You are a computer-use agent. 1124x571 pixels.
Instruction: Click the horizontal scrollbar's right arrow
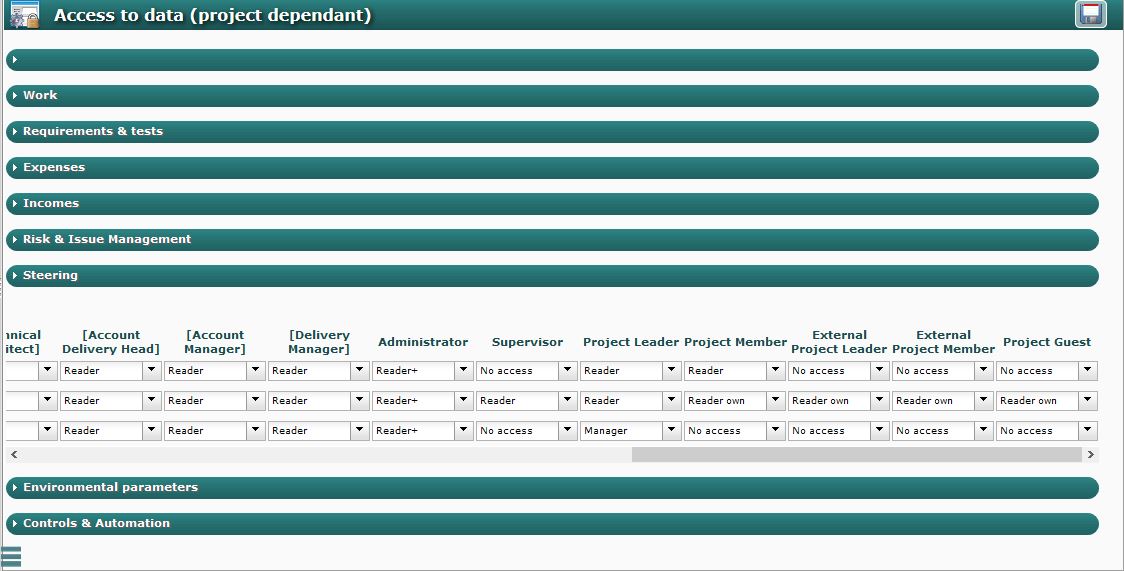coord(1090,454)
